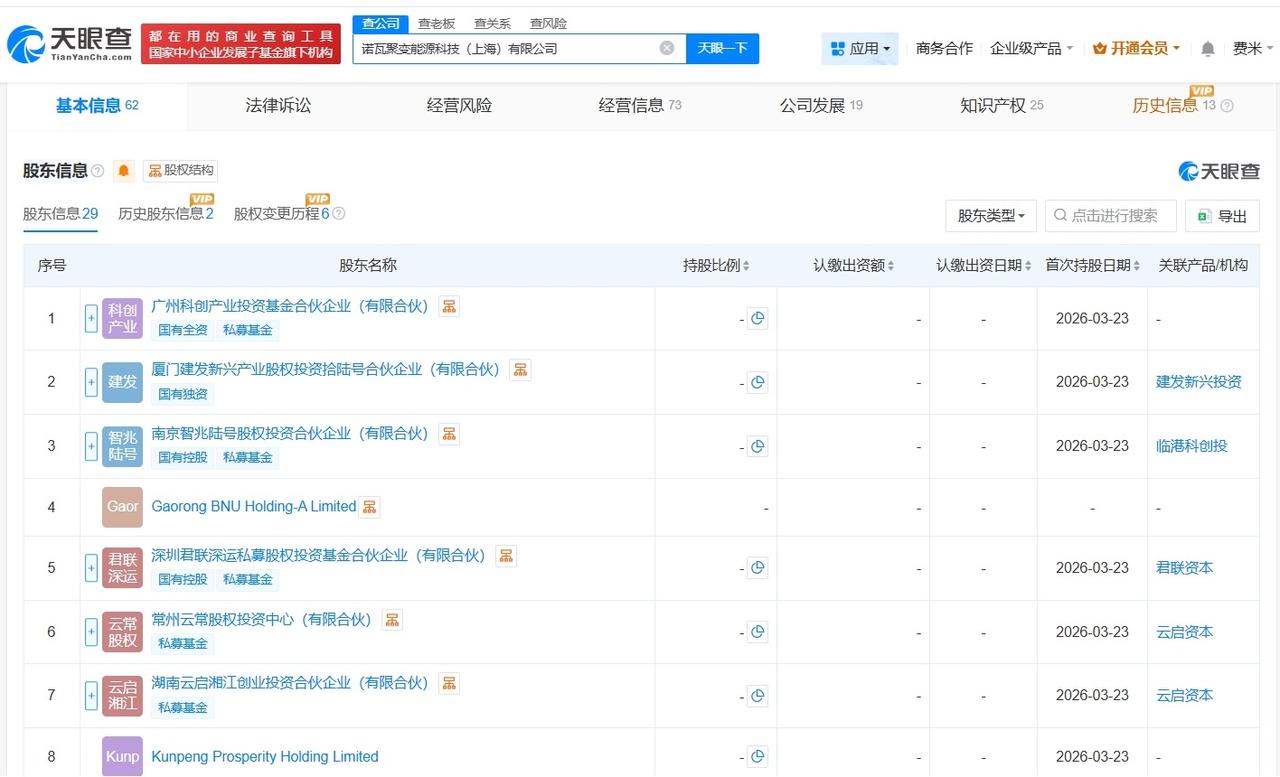Switch to the 公司发展 tab

pyautogui.click(x=821, y=105)
